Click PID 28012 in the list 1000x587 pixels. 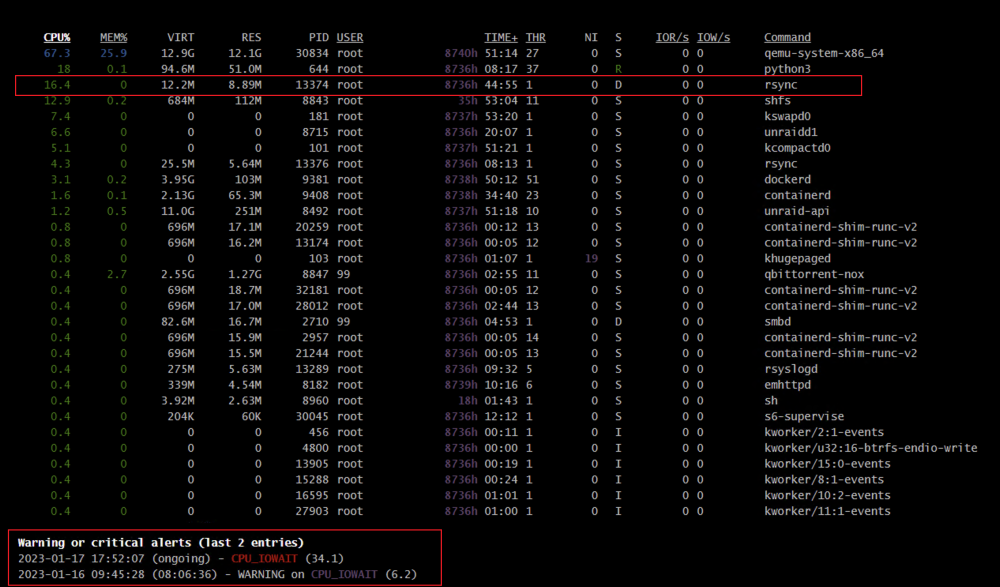[312, 306]
